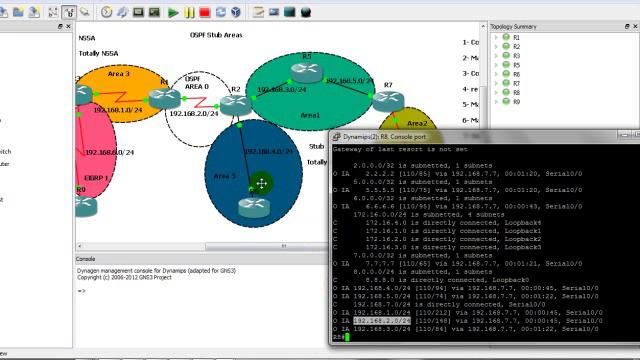Select R2 label in Topology Summary
The height and width of the screenshot is (360, 640).
tap(516, 47)
